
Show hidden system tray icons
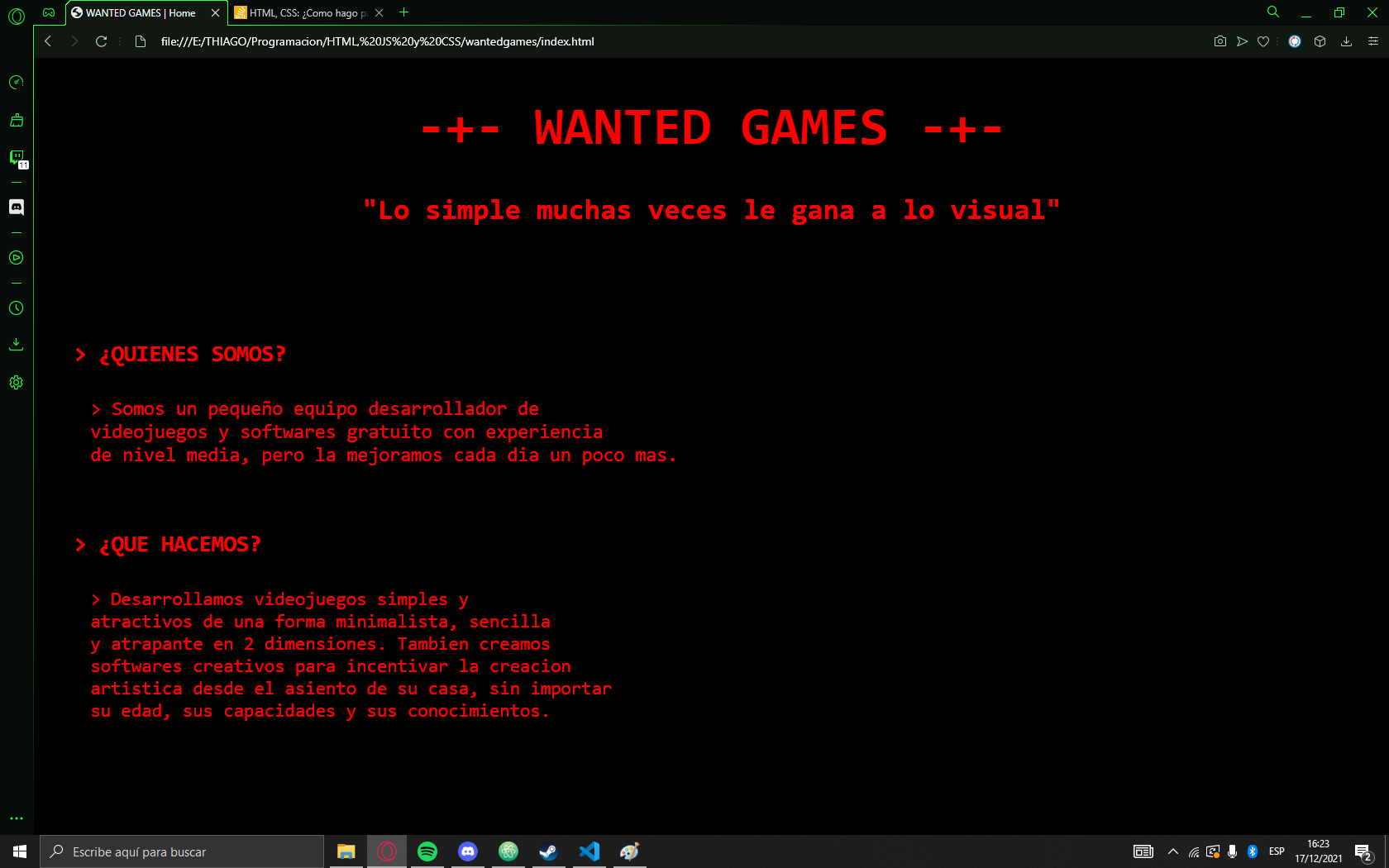pos(1172,851)
